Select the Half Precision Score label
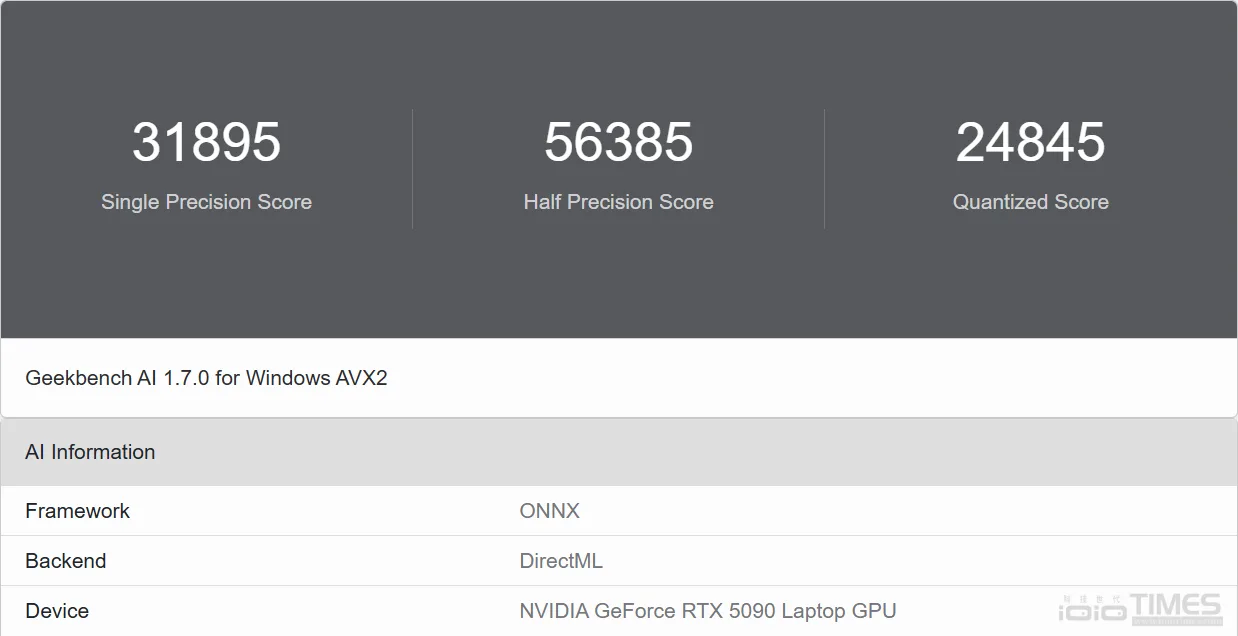 tap(619, 202)
